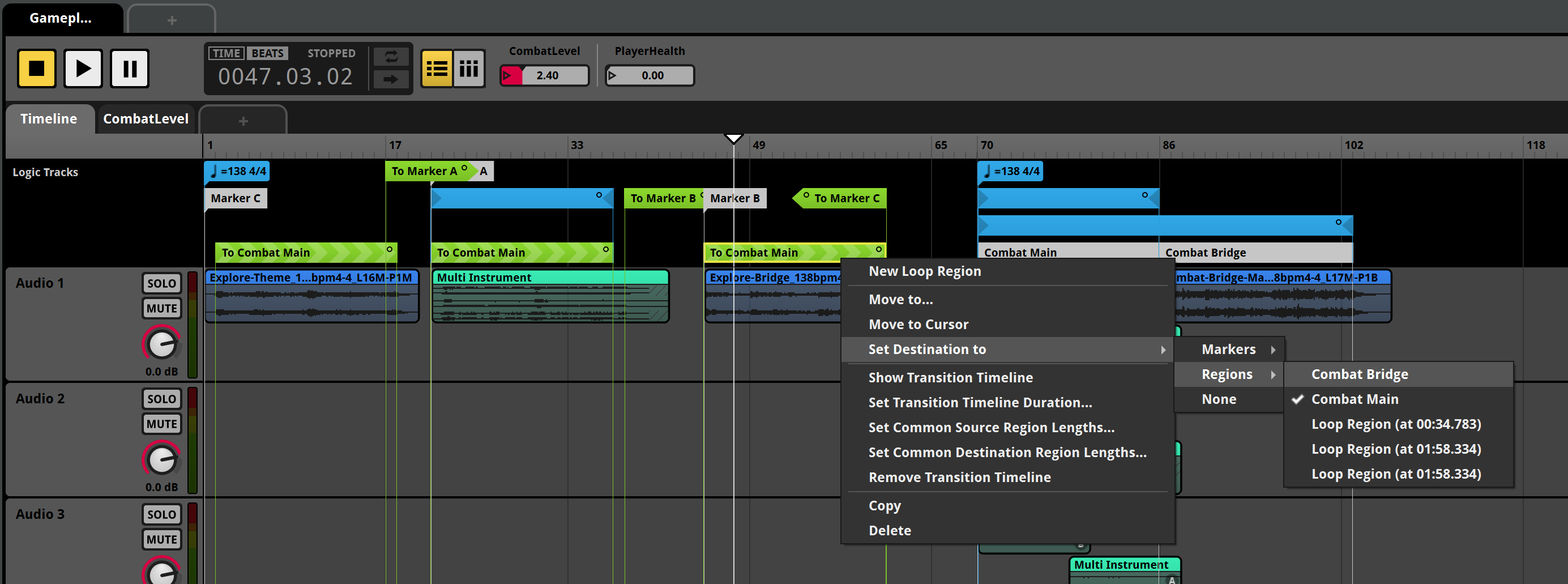
Task: Click the To Marker C transition marker
Action: tap(840, 198)
